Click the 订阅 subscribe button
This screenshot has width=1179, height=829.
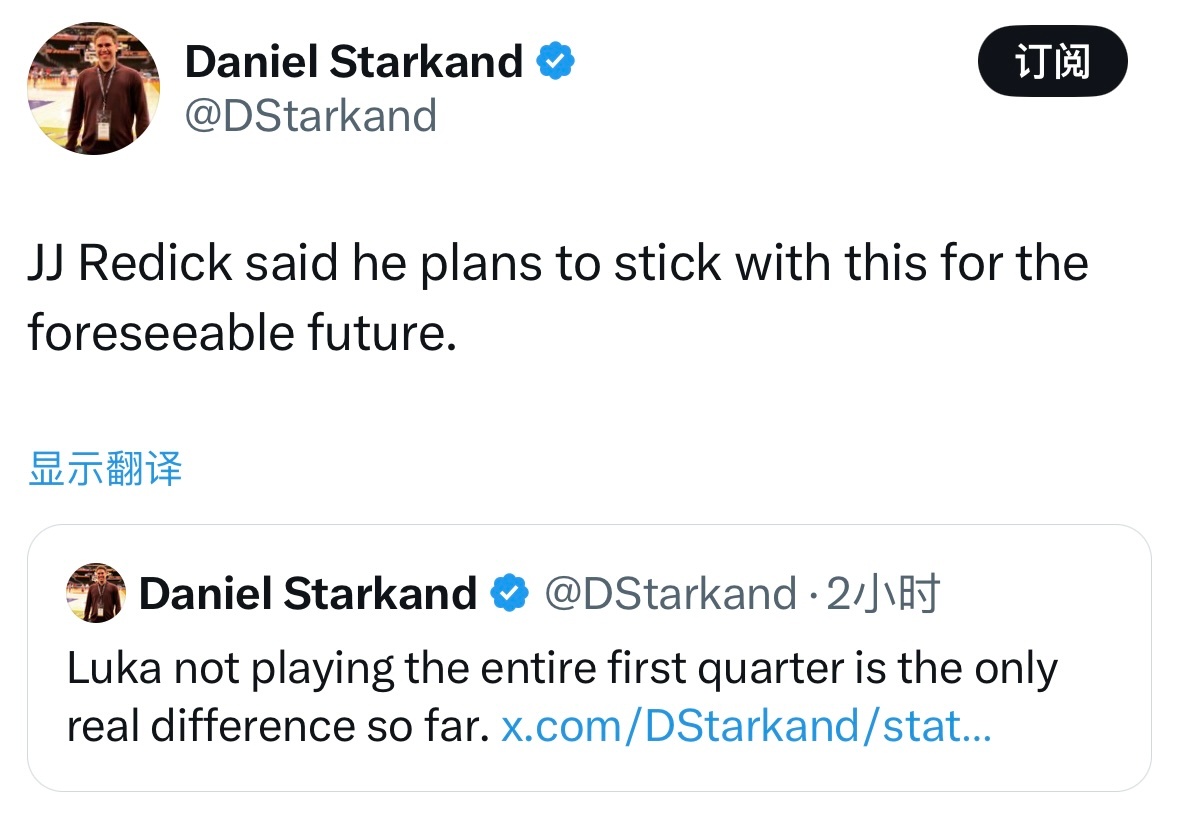click(x=1052, y=61)
